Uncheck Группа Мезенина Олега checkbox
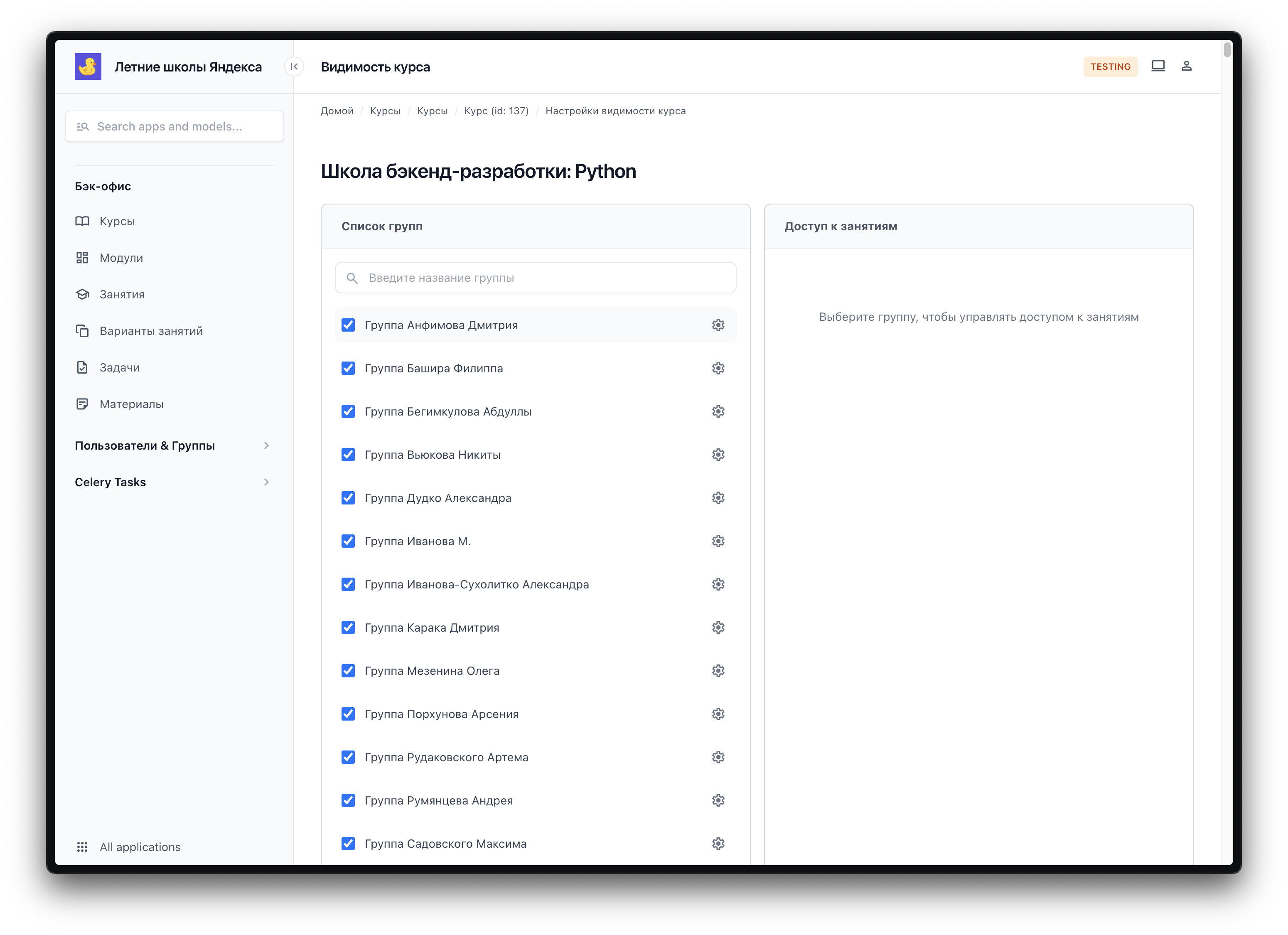Screen dimensions: 1288x935 coord(348,671)
